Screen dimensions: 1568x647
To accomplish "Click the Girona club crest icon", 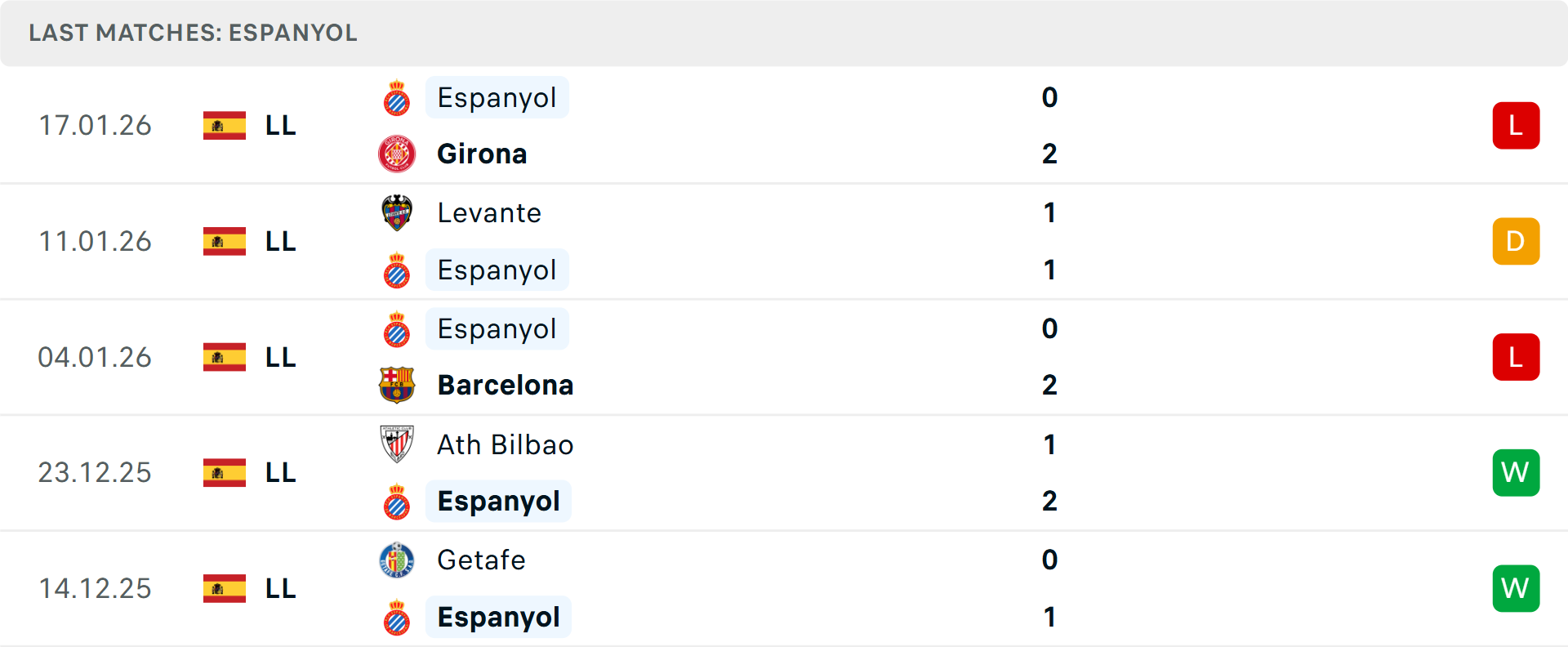I will click(397, 154).
